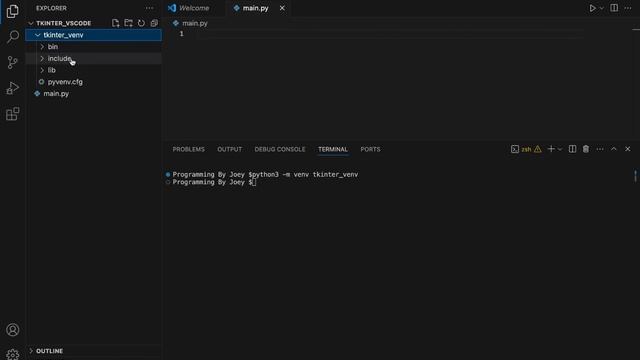This screenshot has width=640, height=360.
Task: Open the run options dropdown arrow
Action: pyautogui.click(x=601, y=8)
